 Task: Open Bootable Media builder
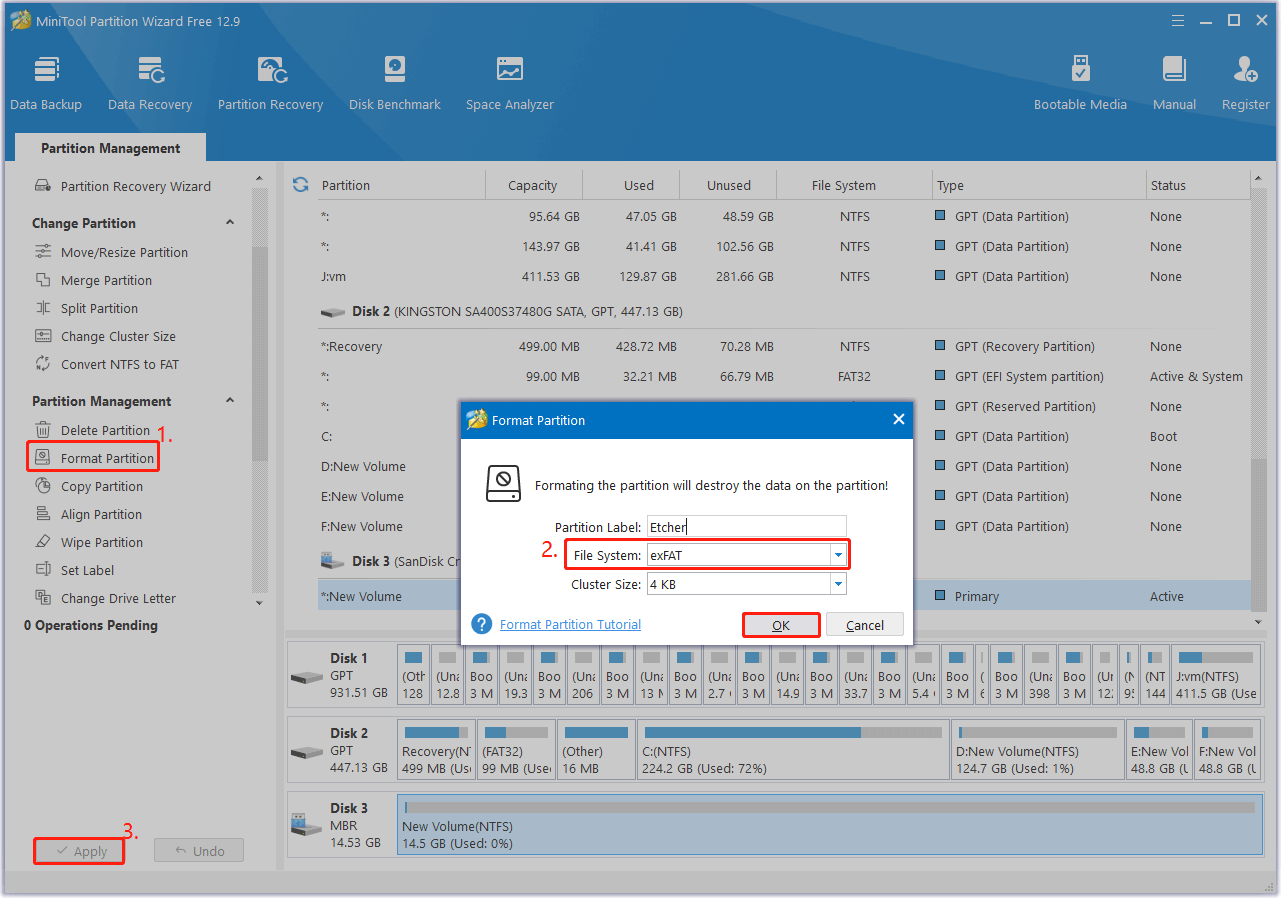point(1080,83)
